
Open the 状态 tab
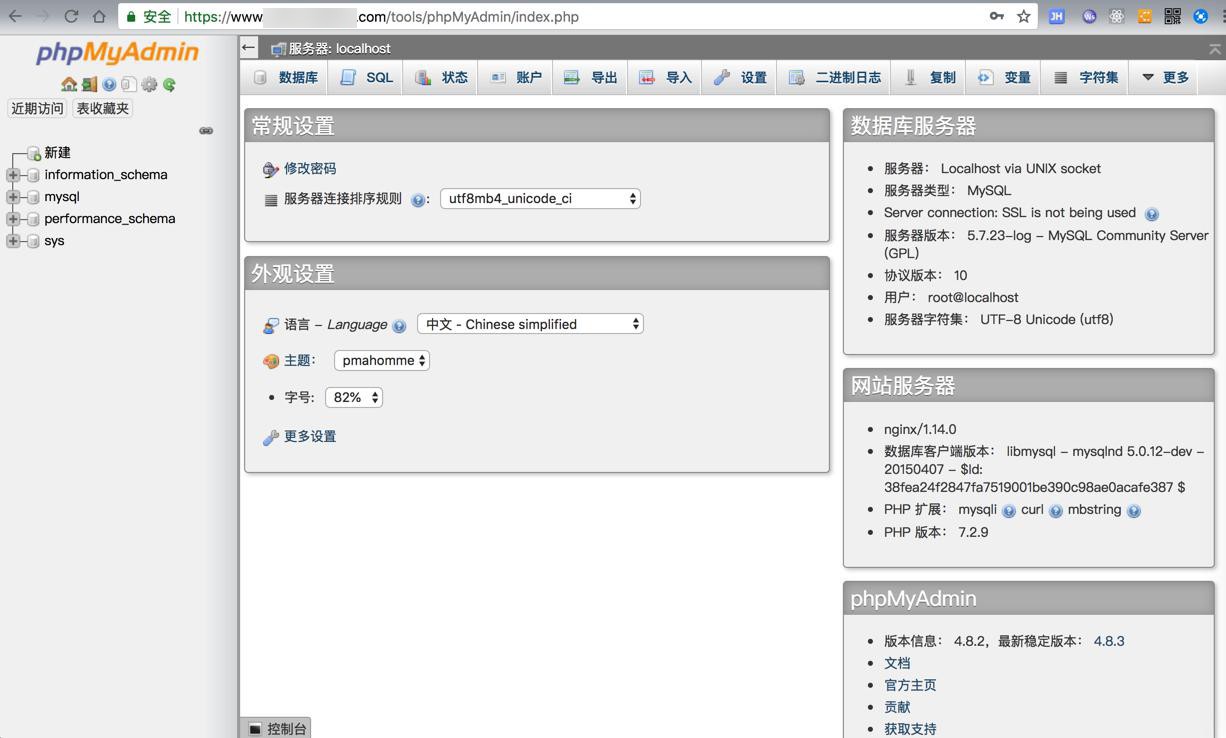(442, 77)
